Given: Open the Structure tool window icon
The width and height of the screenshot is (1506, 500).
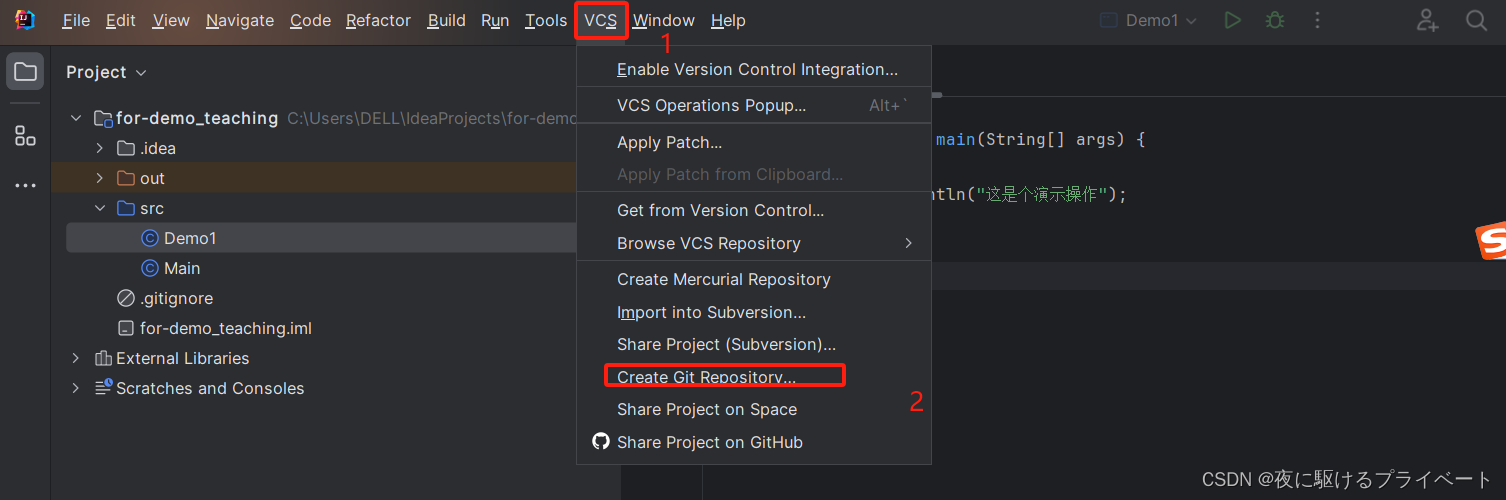Looking at the screenshot, I should pyautogui.click(x=26, y=136).
